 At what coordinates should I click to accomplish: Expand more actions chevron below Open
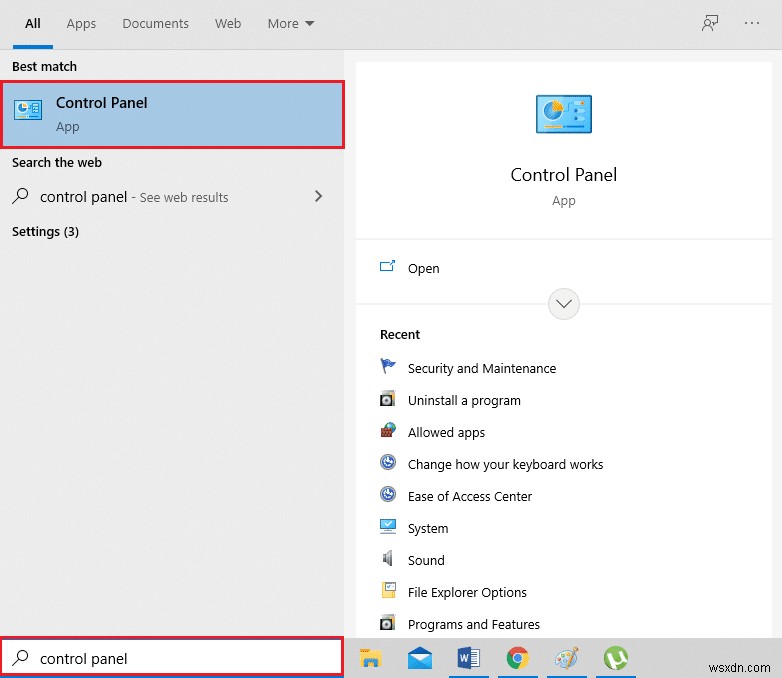[x=564, y=304]
